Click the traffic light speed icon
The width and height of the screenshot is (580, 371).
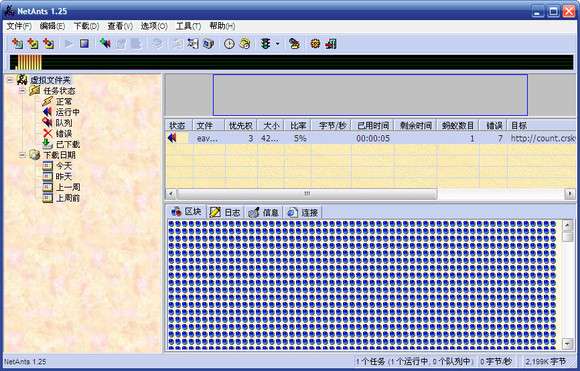pos(265,44)
